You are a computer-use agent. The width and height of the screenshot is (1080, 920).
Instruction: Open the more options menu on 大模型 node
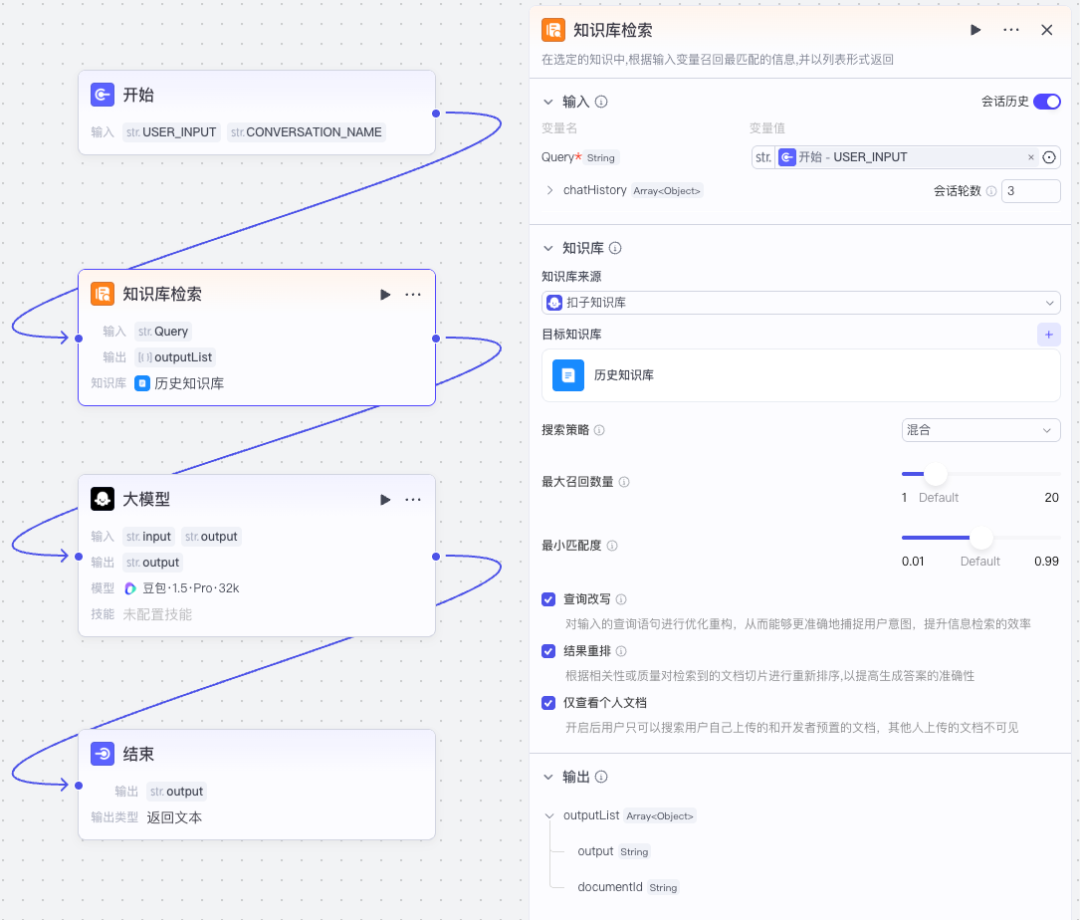[x=413, y=499]
